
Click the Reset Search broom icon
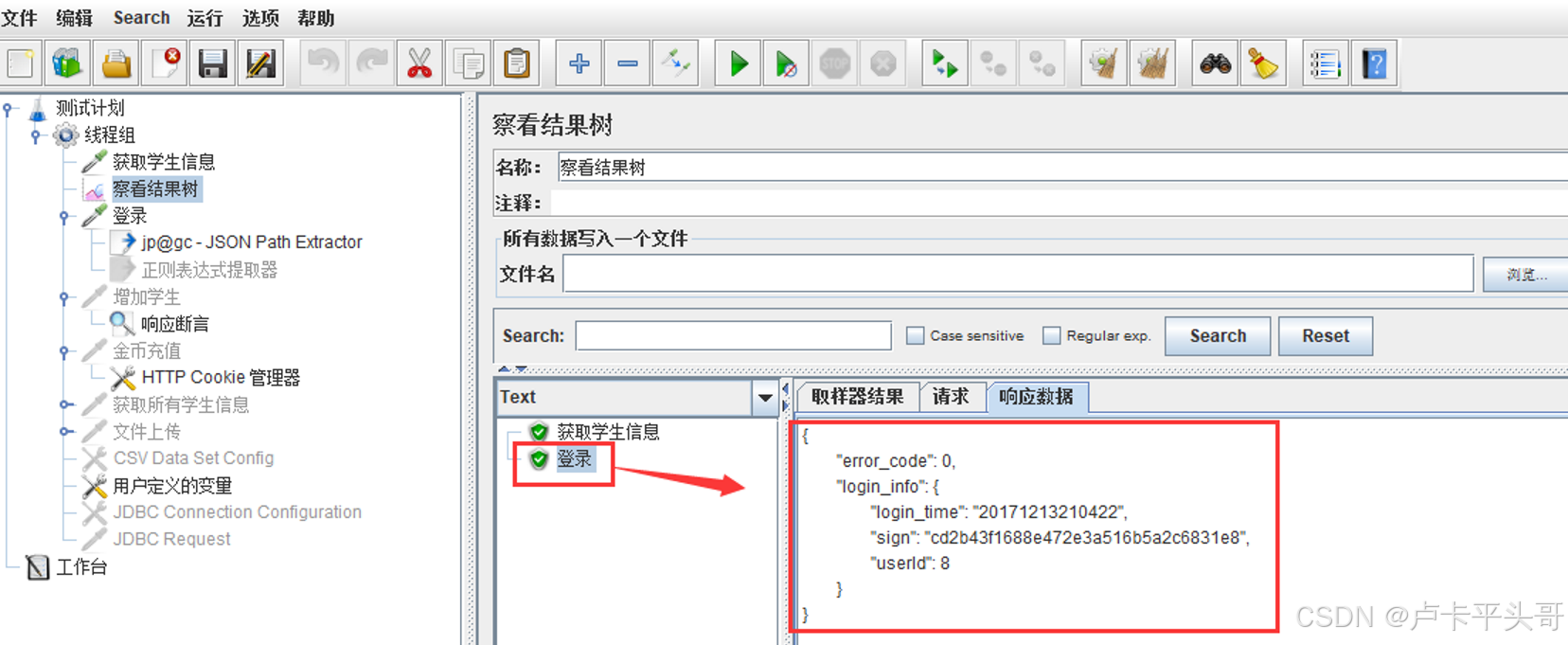tap(1263, 63)
